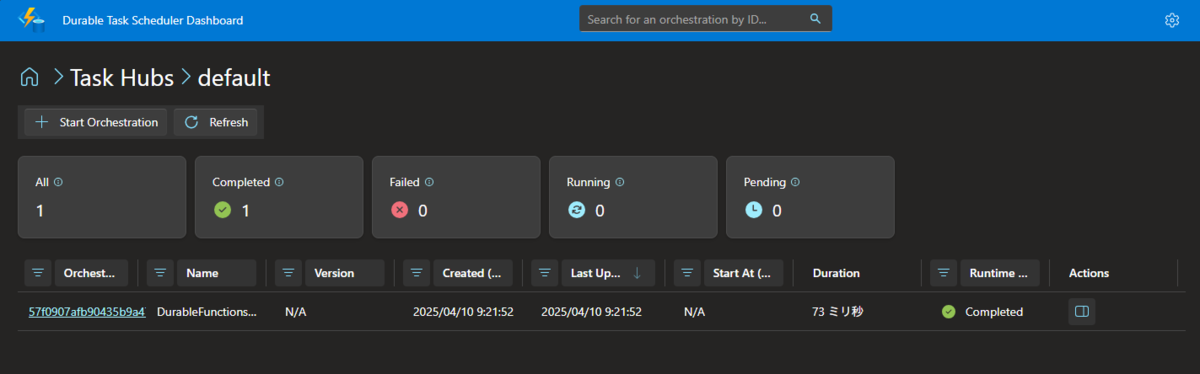Click the default breadcrumb item
This screenshot has height=374, width=1200.
coord(234,77)
